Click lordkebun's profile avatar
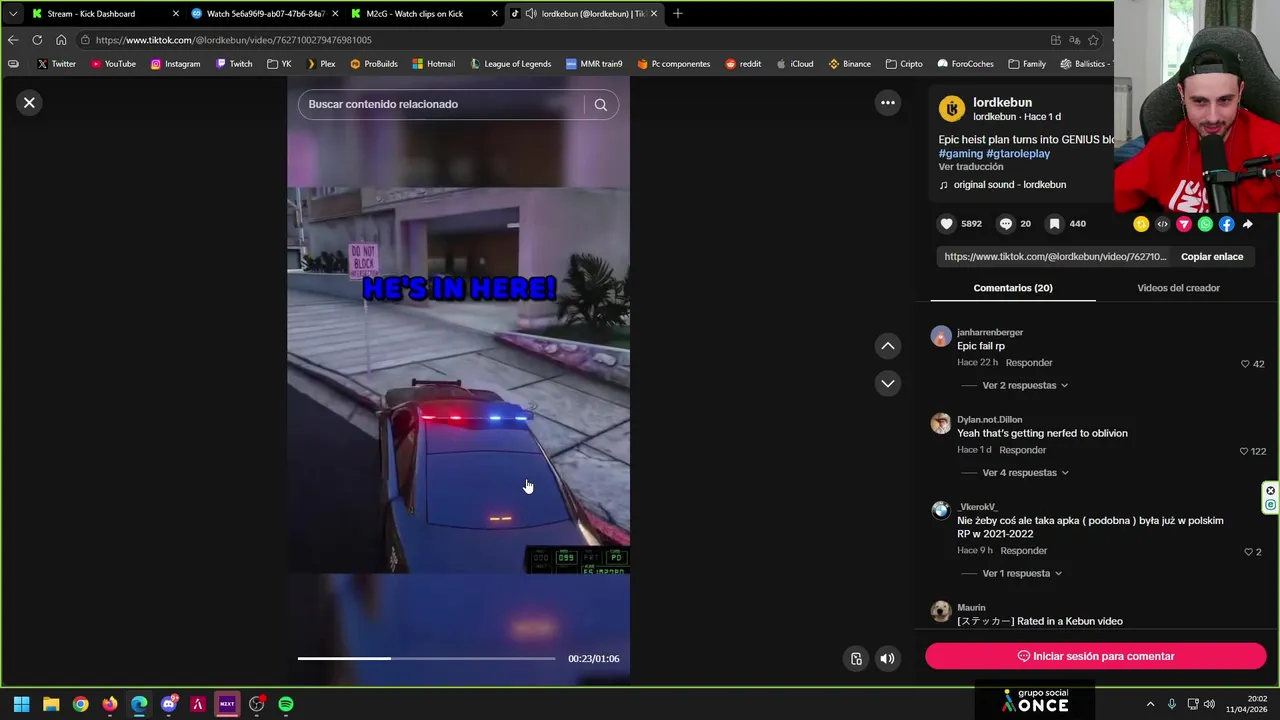 pos(952,108)
